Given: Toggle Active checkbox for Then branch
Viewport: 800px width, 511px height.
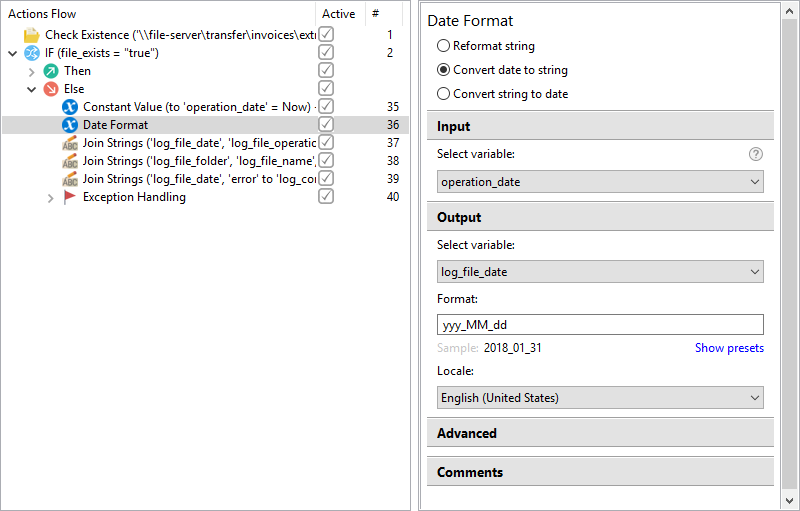Looking at the screenshot, I should coord(326,70).
